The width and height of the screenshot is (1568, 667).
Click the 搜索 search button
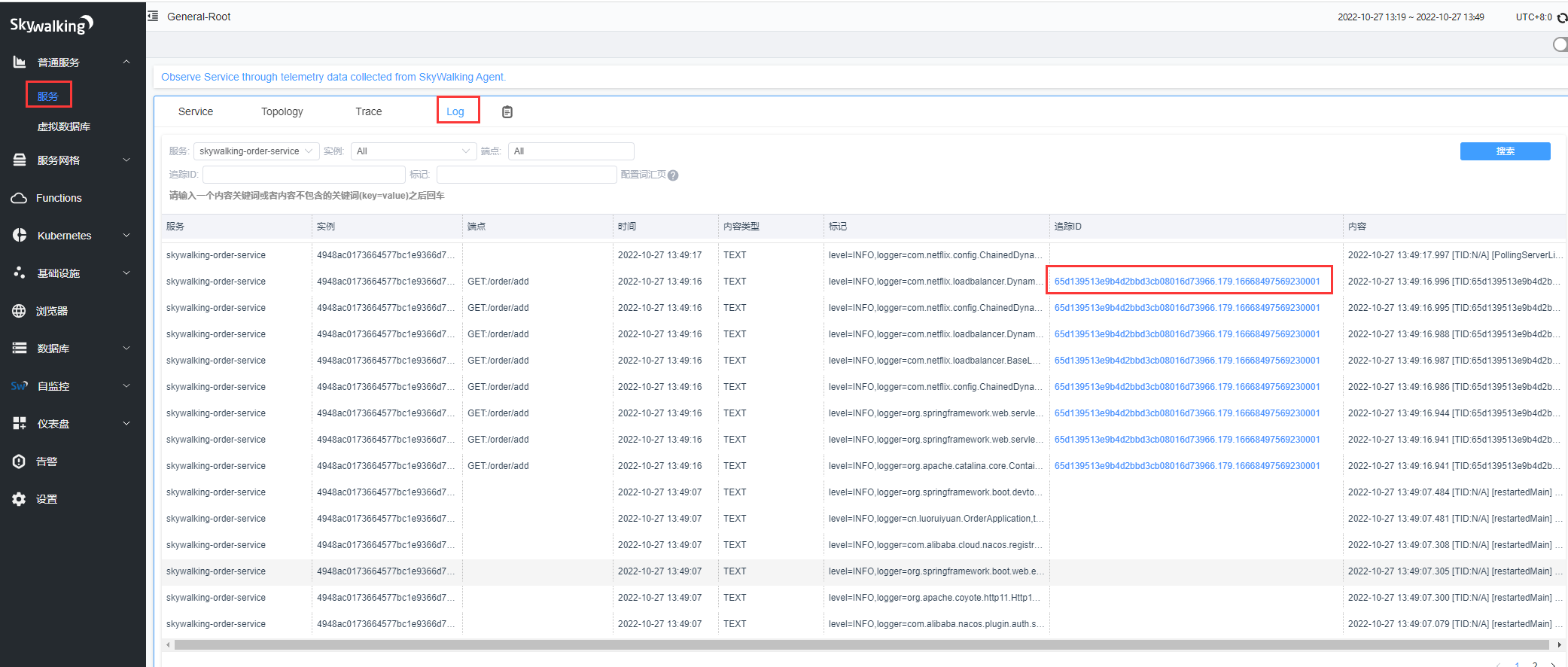coord(1505,151)
